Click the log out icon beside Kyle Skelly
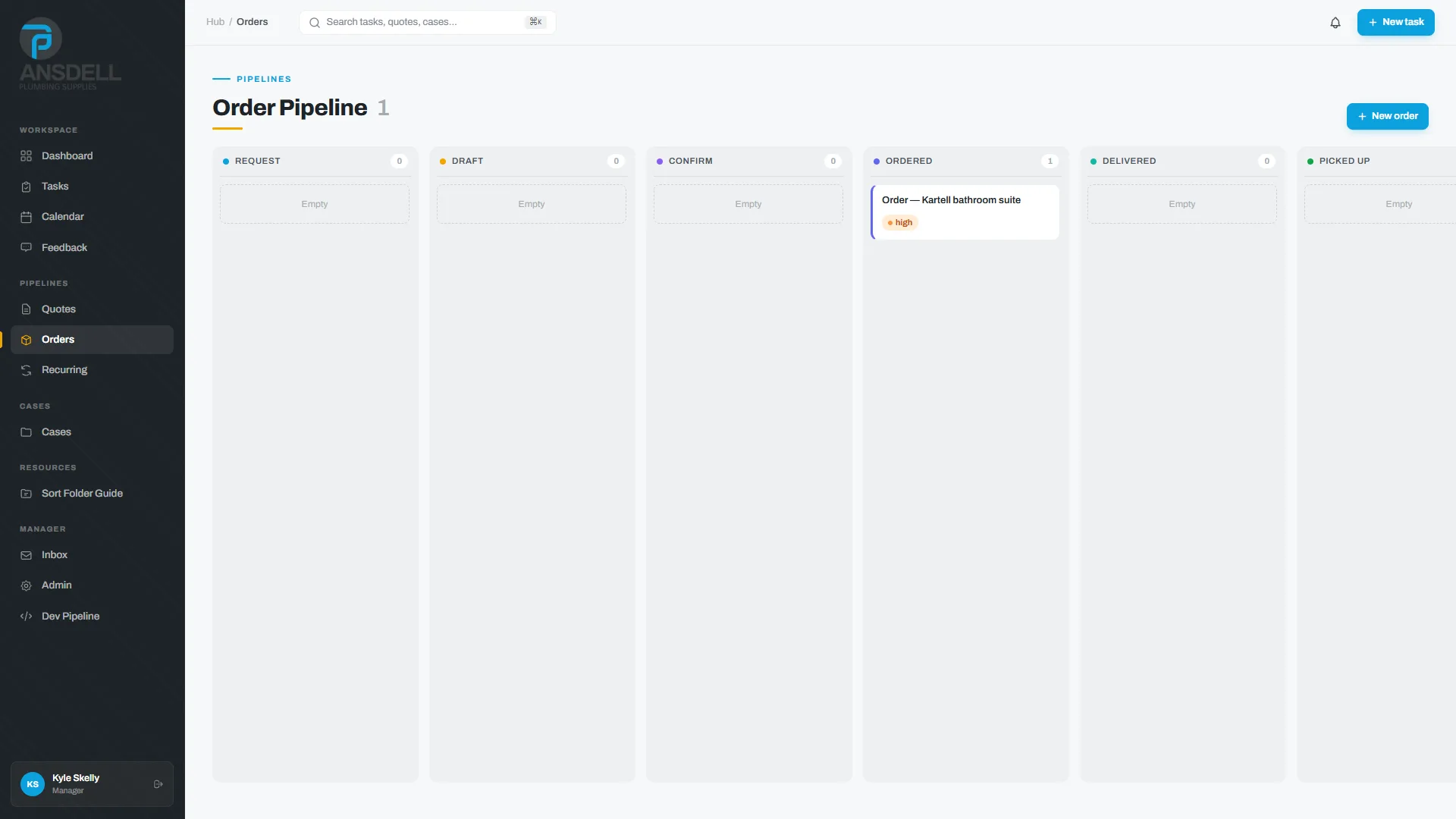This screenshot has width=1456, height=819. pos(158,784)
